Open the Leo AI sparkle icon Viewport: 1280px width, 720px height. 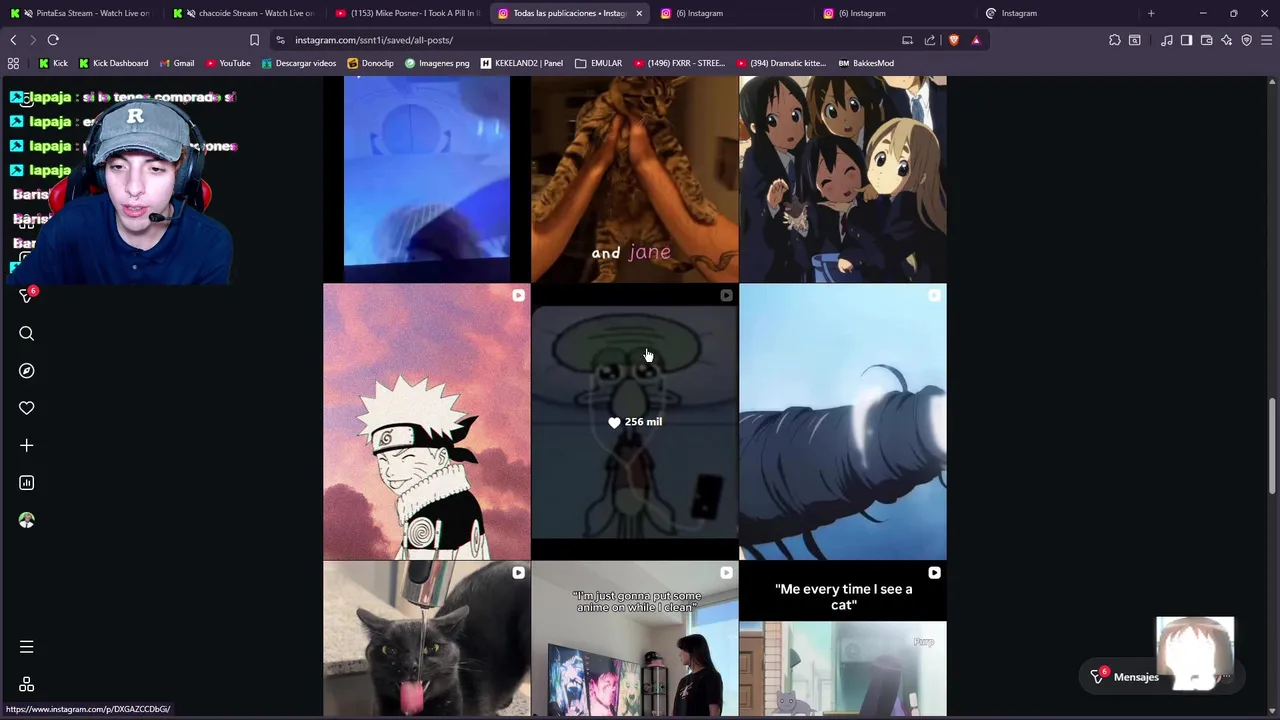coord(1227,40)
